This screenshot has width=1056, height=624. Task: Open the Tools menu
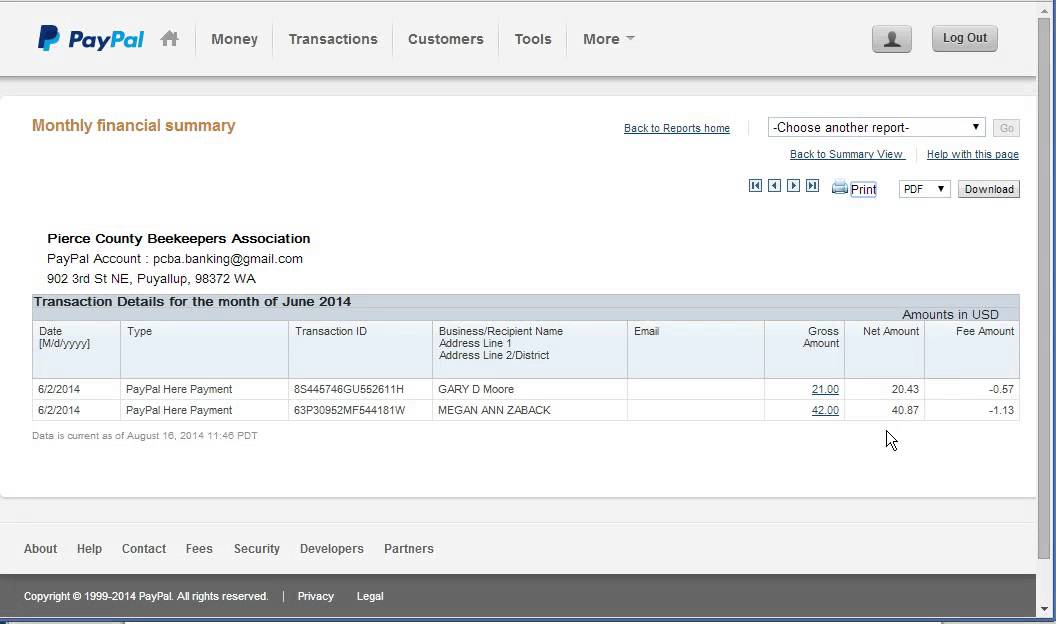[x=533, y=39]
